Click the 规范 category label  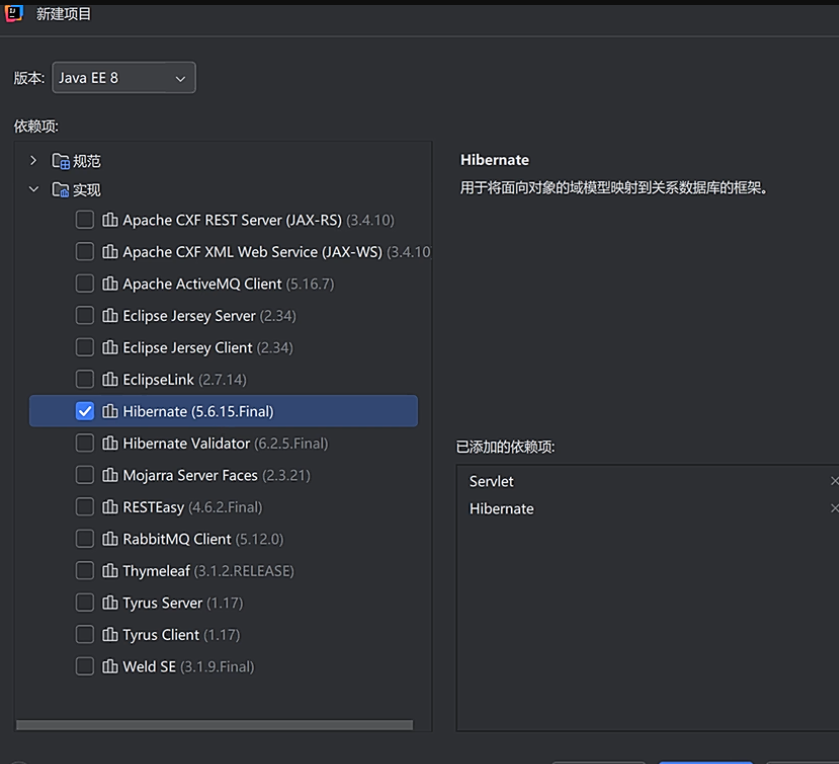[x=87, y=161]
